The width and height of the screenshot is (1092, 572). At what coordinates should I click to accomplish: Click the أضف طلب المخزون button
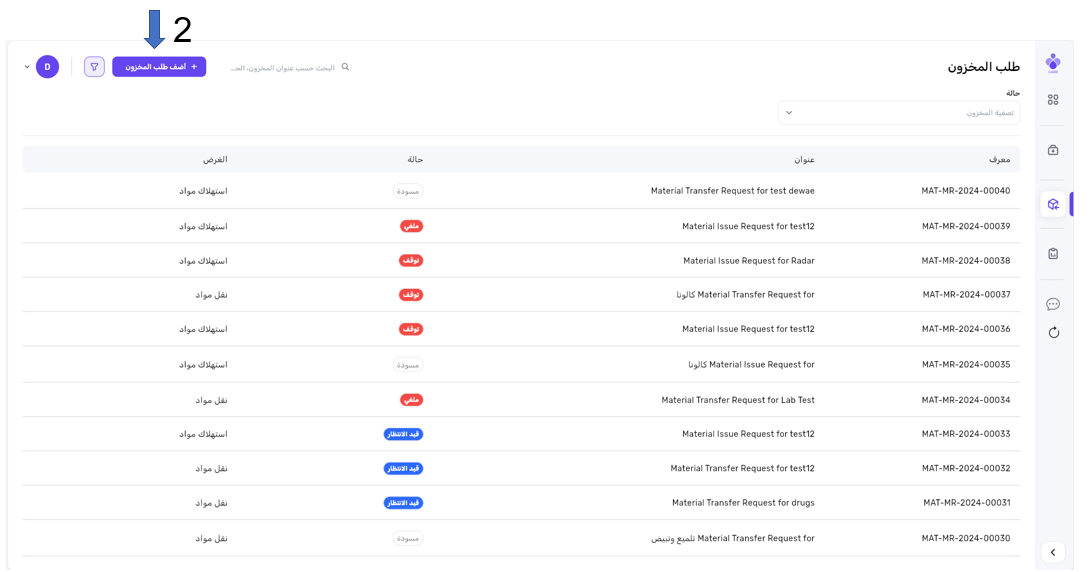point(159,67)
